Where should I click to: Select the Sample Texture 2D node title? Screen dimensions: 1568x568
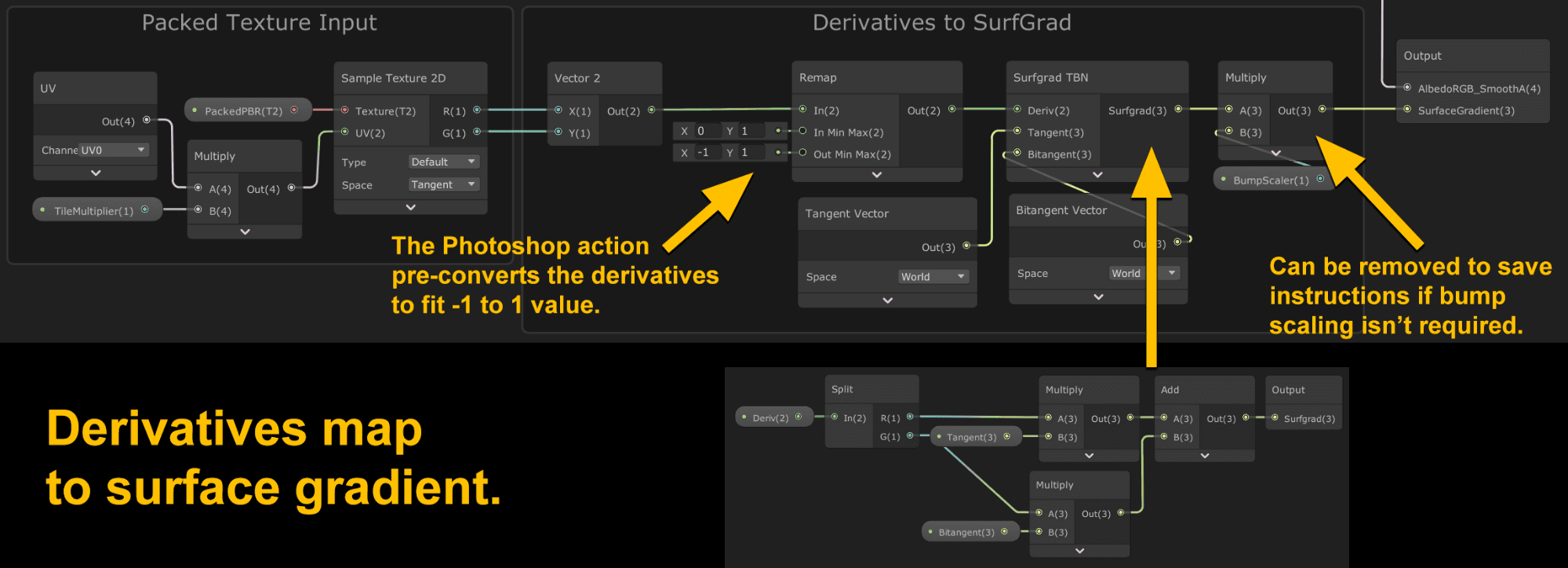point(393,78)
